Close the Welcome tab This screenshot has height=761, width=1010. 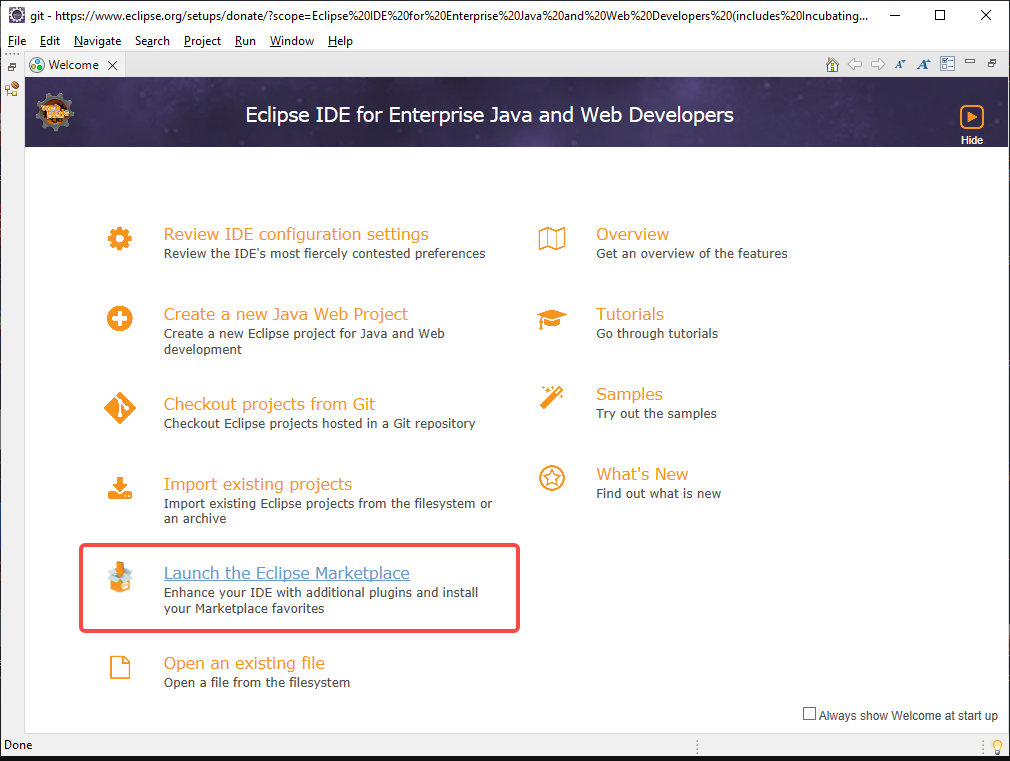coord(113,65)
